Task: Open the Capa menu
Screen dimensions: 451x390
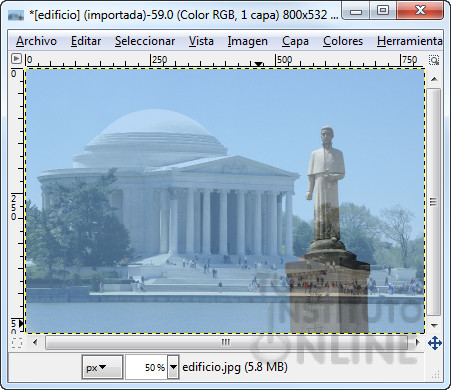Action: 295,41
